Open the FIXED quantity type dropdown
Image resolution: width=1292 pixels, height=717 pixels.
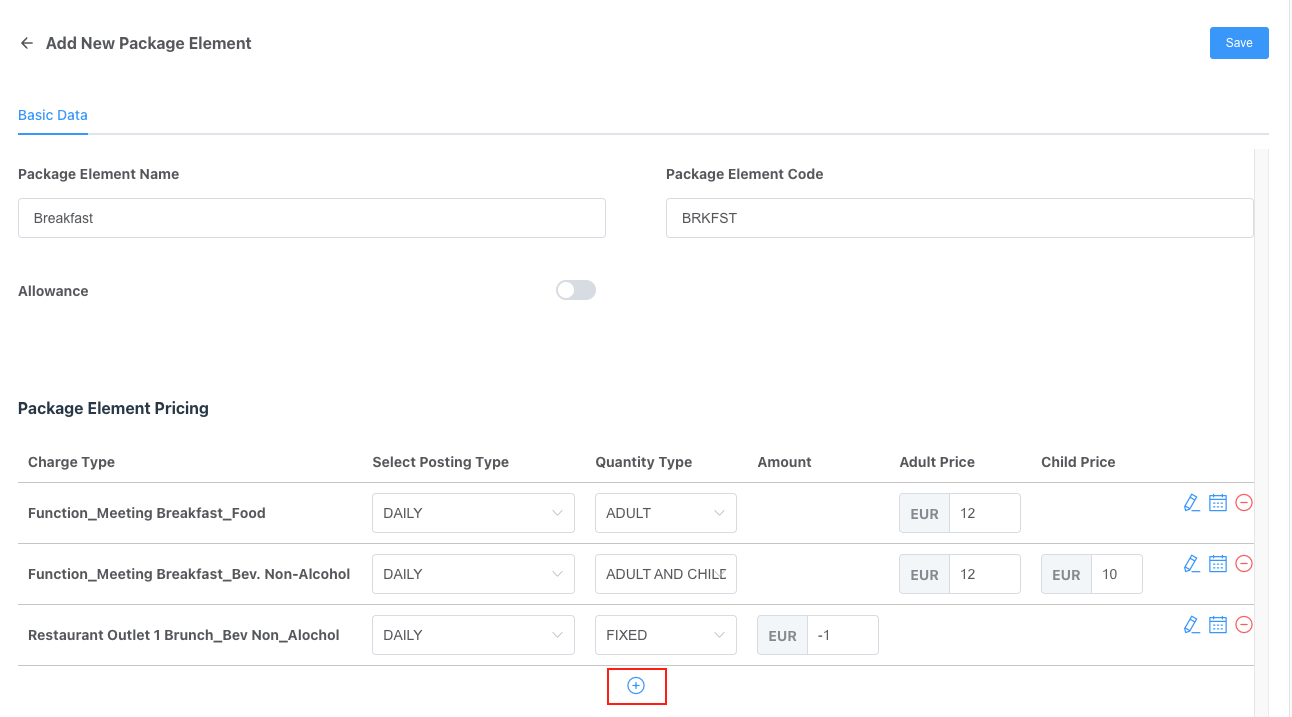click(x=665, y=635)
